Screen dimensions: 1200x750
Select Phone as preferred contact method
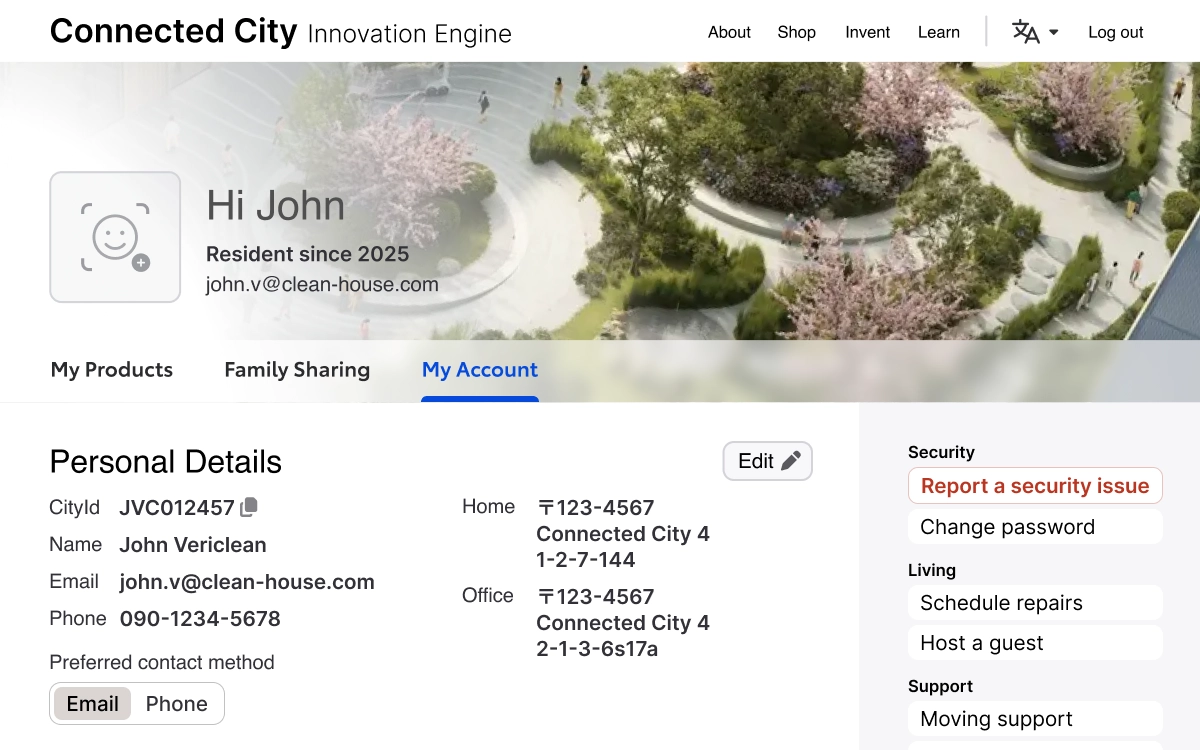click(177, 704)
